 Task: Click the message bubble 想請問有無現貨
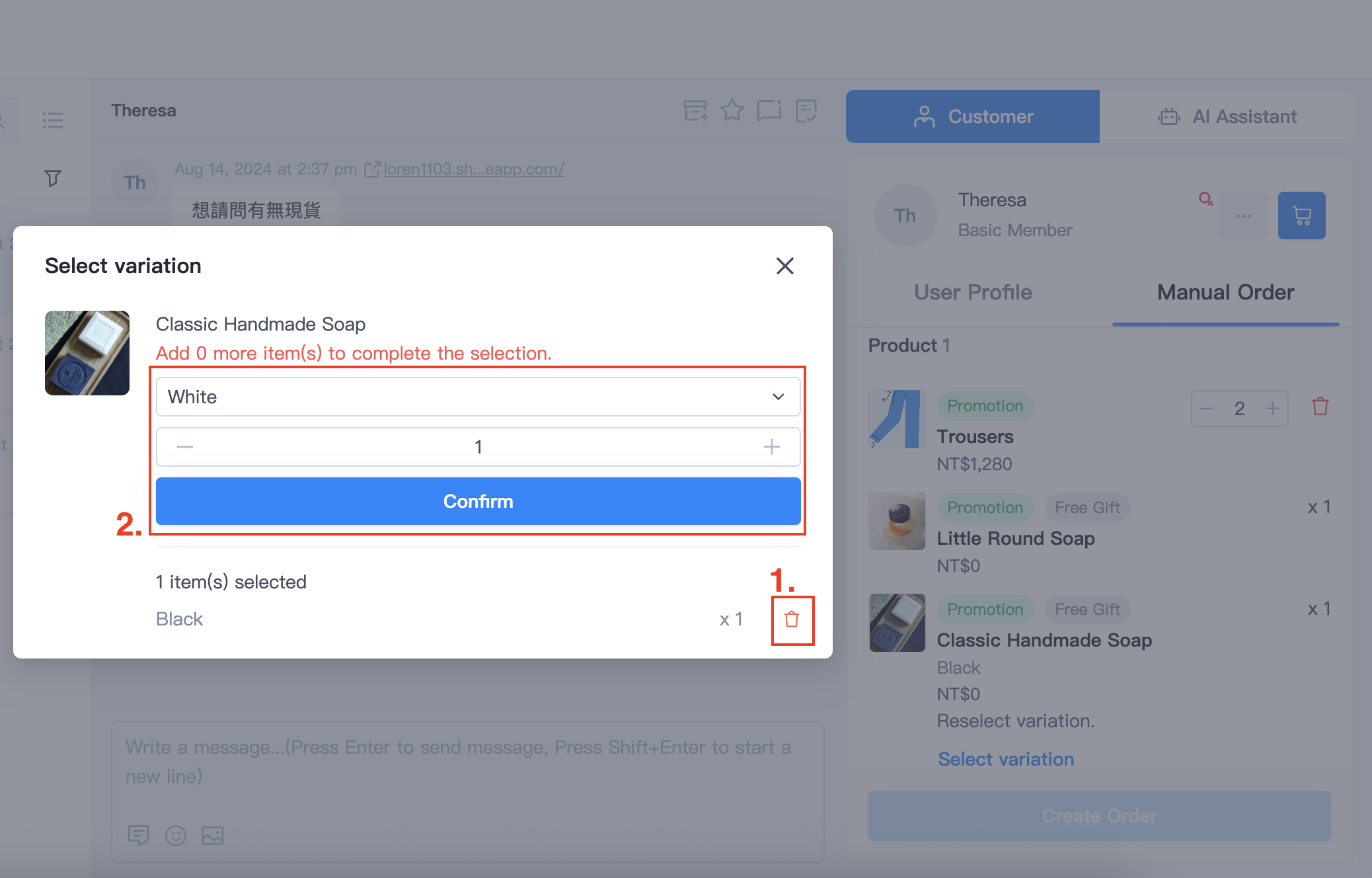(256, 210)
